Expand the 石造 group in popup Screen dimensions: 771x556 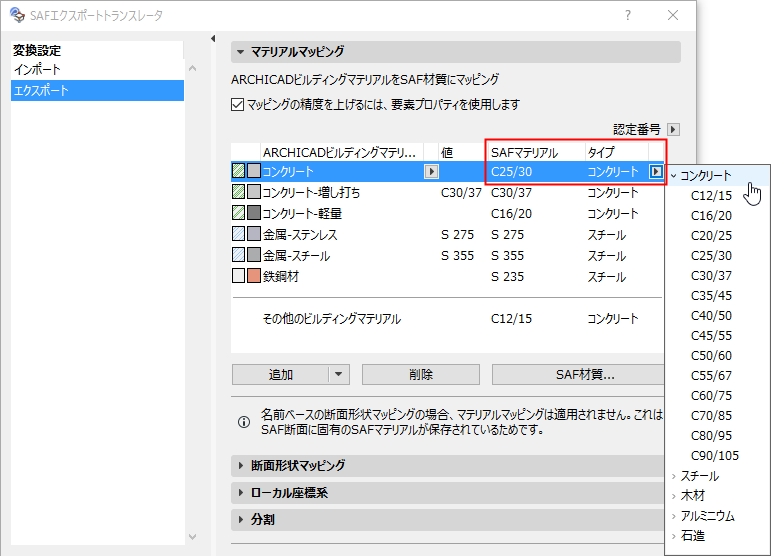tap(674, 536)
